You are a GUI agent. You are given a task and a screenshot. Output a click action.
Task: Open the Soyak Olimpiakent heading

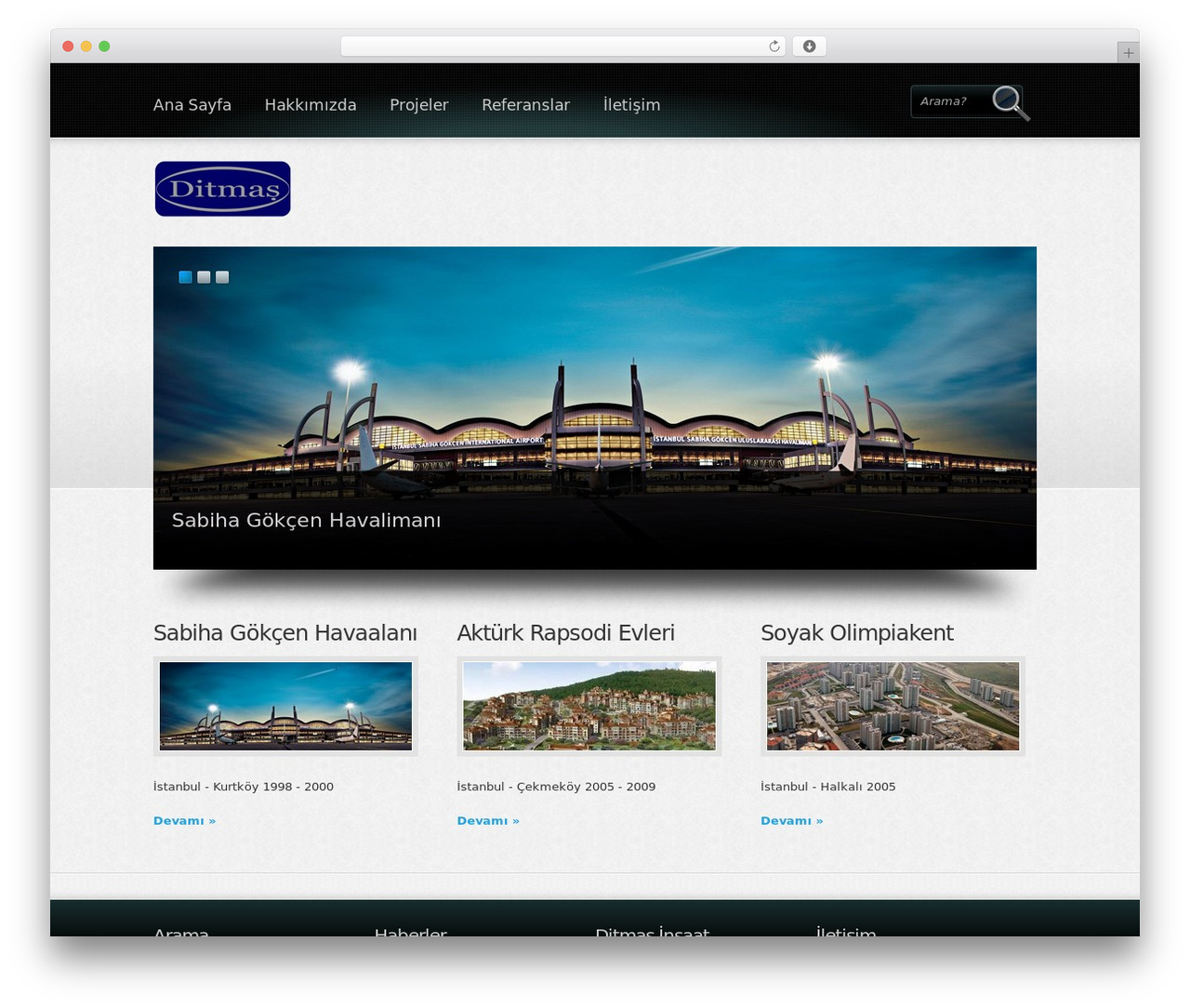pos(857,633)
